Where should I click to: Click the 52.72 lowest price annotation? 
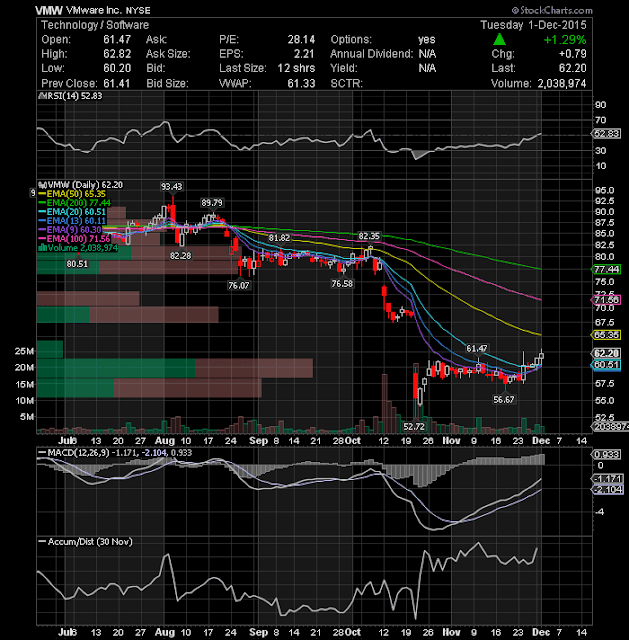point(414,427)
